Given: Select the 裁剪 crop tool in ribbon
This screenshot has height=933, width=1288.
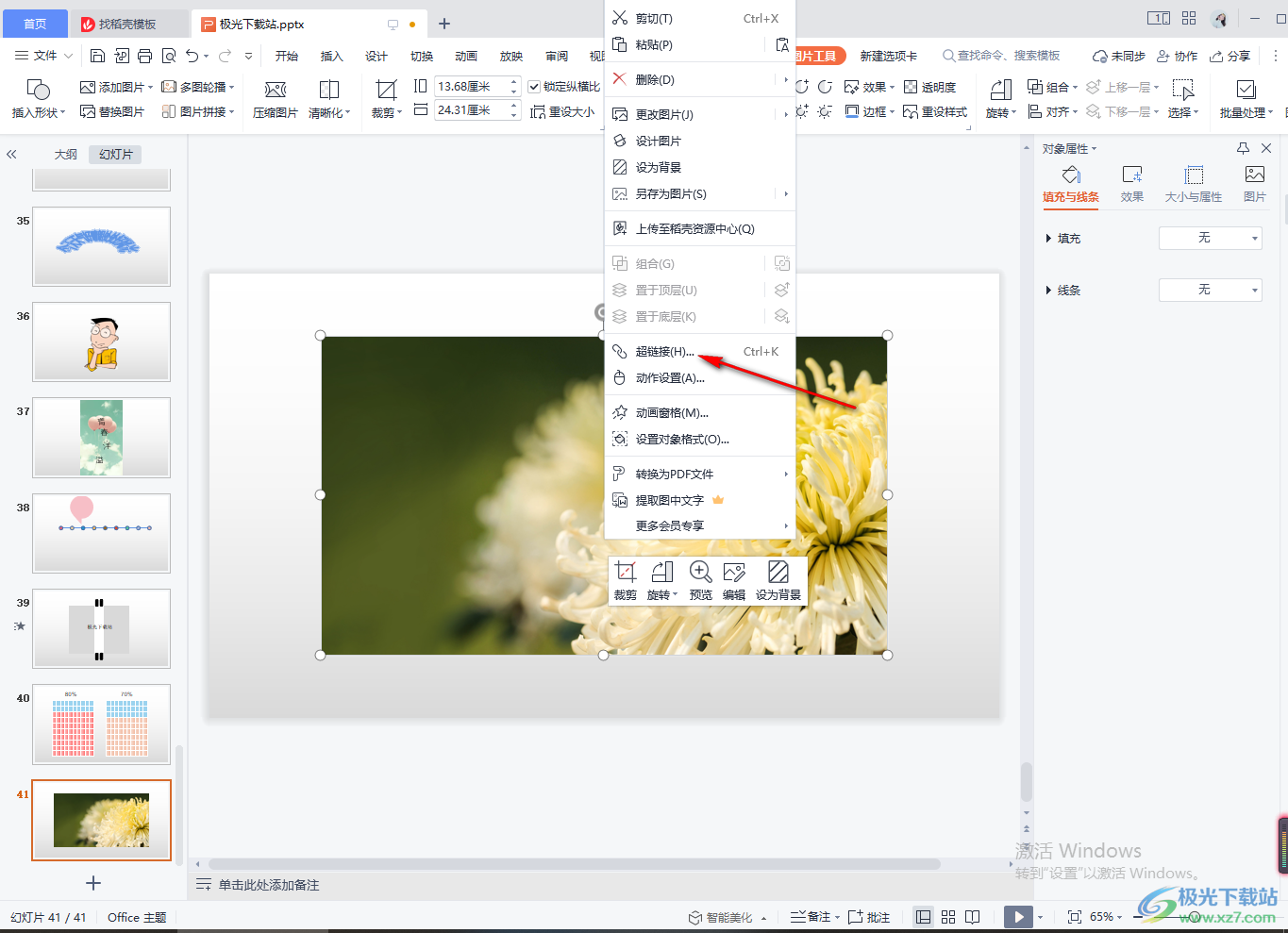Looking at the screenshot, I should (386, 90).
